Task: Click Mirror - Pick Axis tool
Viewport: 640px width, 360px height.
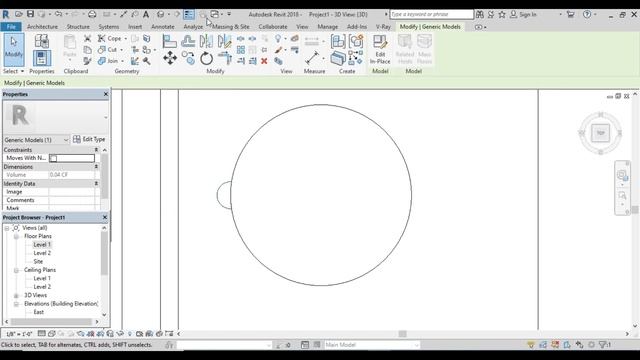Action: 206,41
